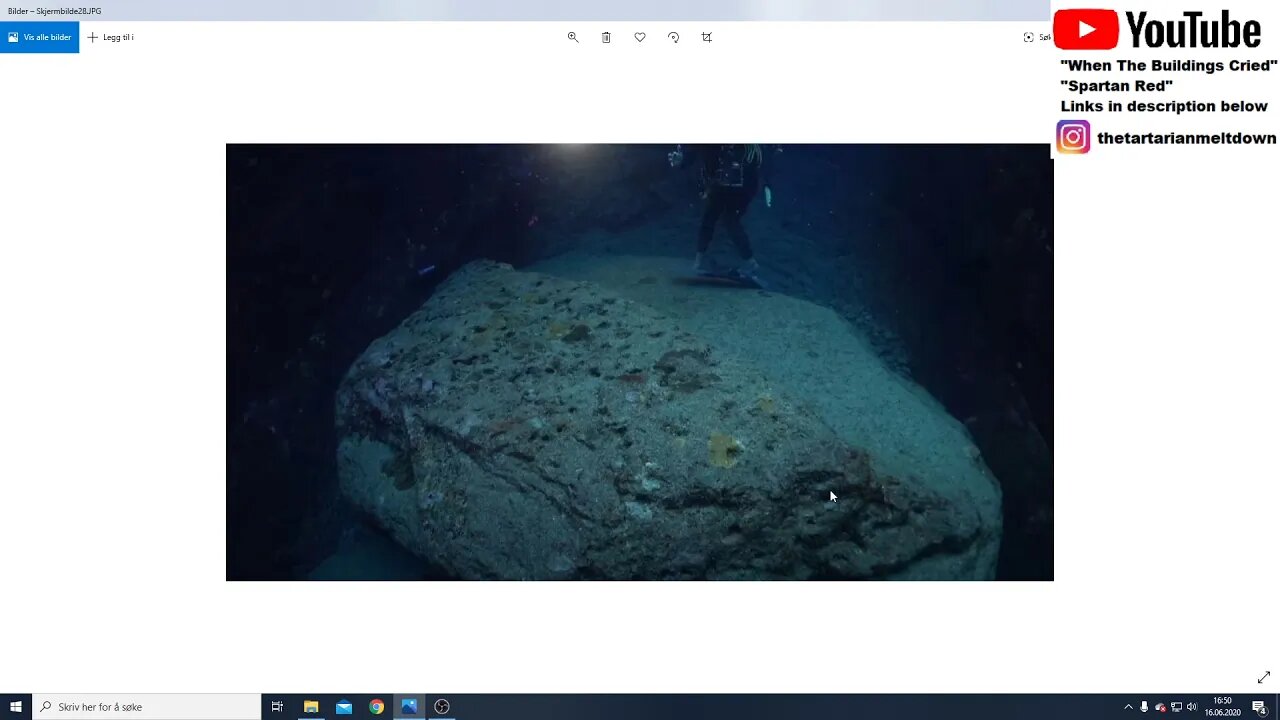Expand hidden system tray icons
Image resolution: width=1280 pixels, height=720 pixels.
1128,707
